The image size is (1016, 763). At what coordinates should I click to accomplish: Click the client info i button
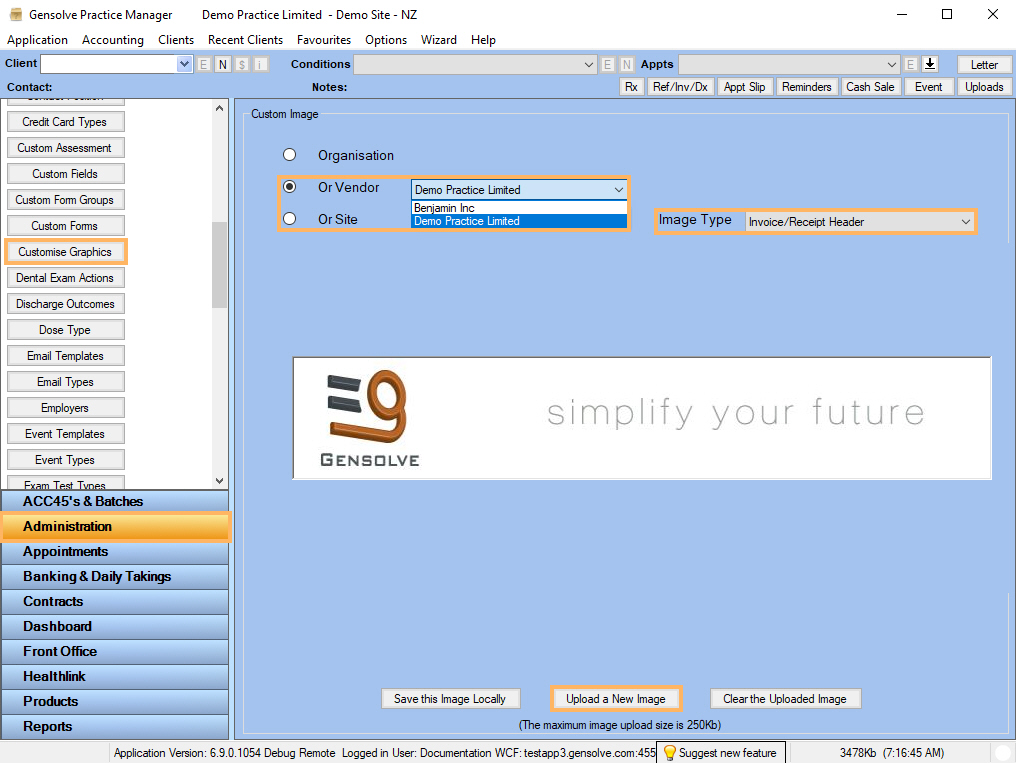coord(260,64)
